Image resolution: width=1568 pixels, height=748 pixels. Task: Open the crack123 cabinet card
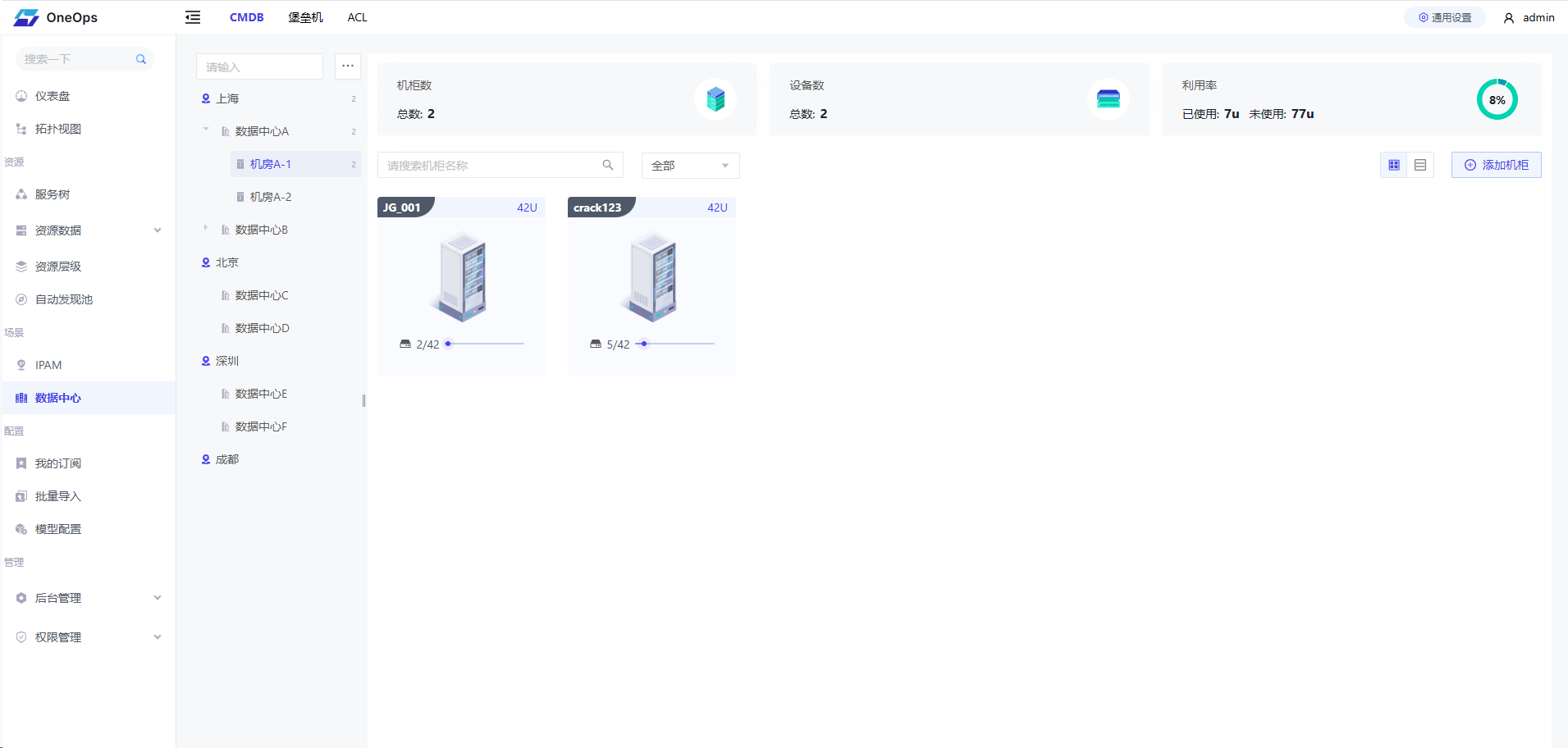(x=651, y=279)
